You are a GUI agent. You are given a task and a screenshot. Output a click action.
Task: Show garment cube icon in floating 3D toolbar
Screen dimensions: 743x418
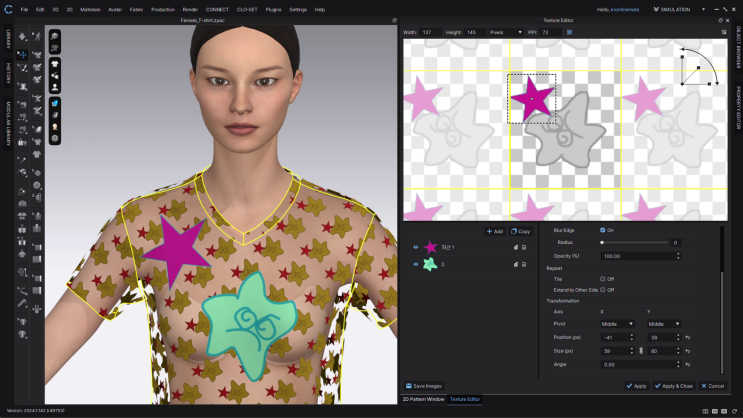54,36
